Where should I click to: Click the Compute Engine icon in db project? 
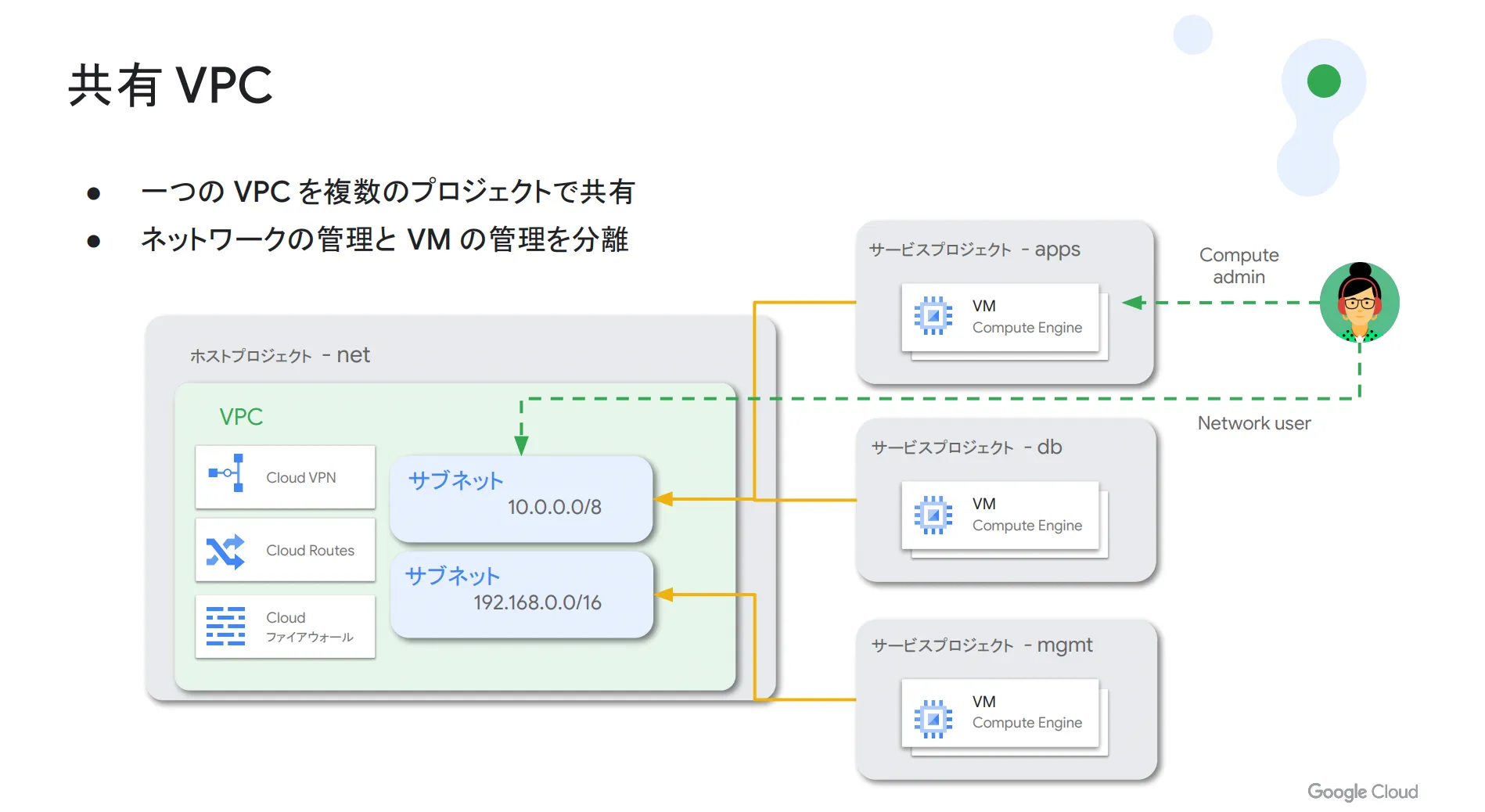point(933,515)
